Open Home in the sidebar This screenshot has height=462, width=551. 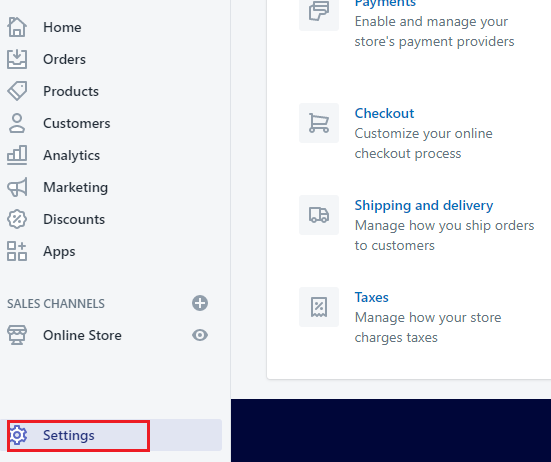[62, 27]
